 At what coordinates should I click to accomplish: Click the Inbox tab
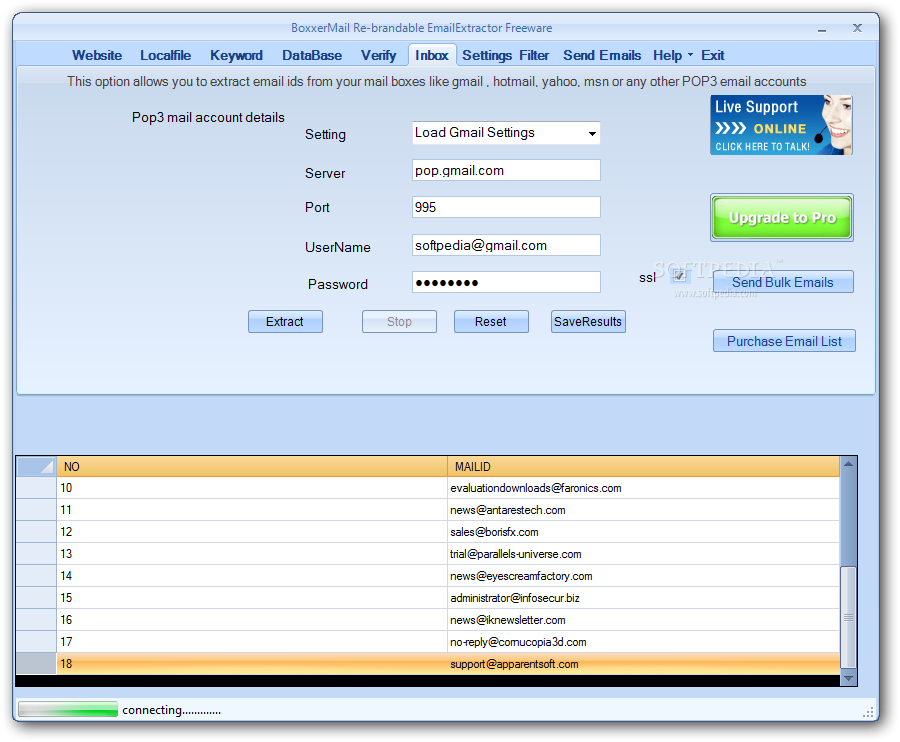click(x=432, y=56)
